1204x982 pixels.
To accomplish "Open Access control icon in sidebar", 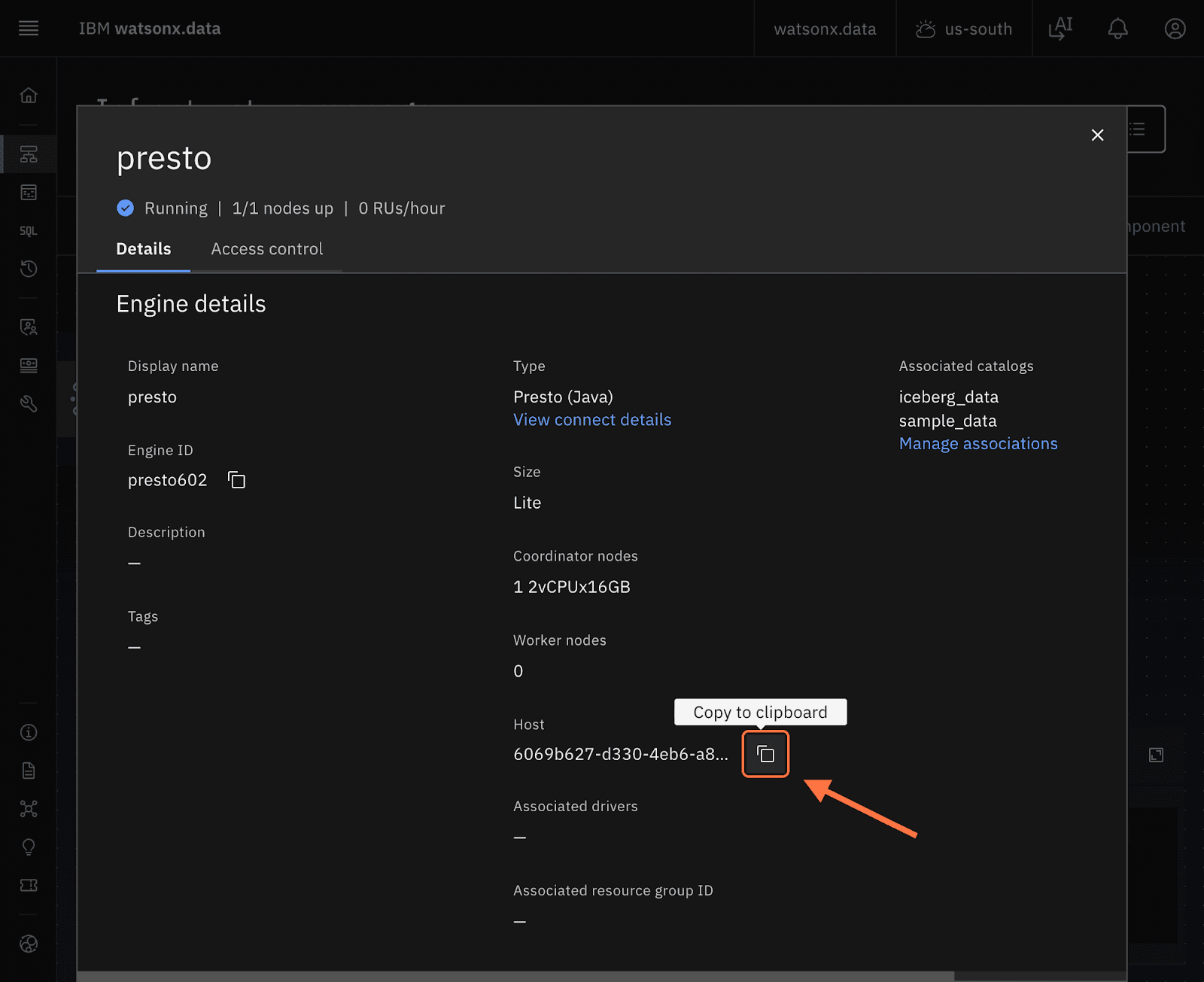I will click(29, 327).
